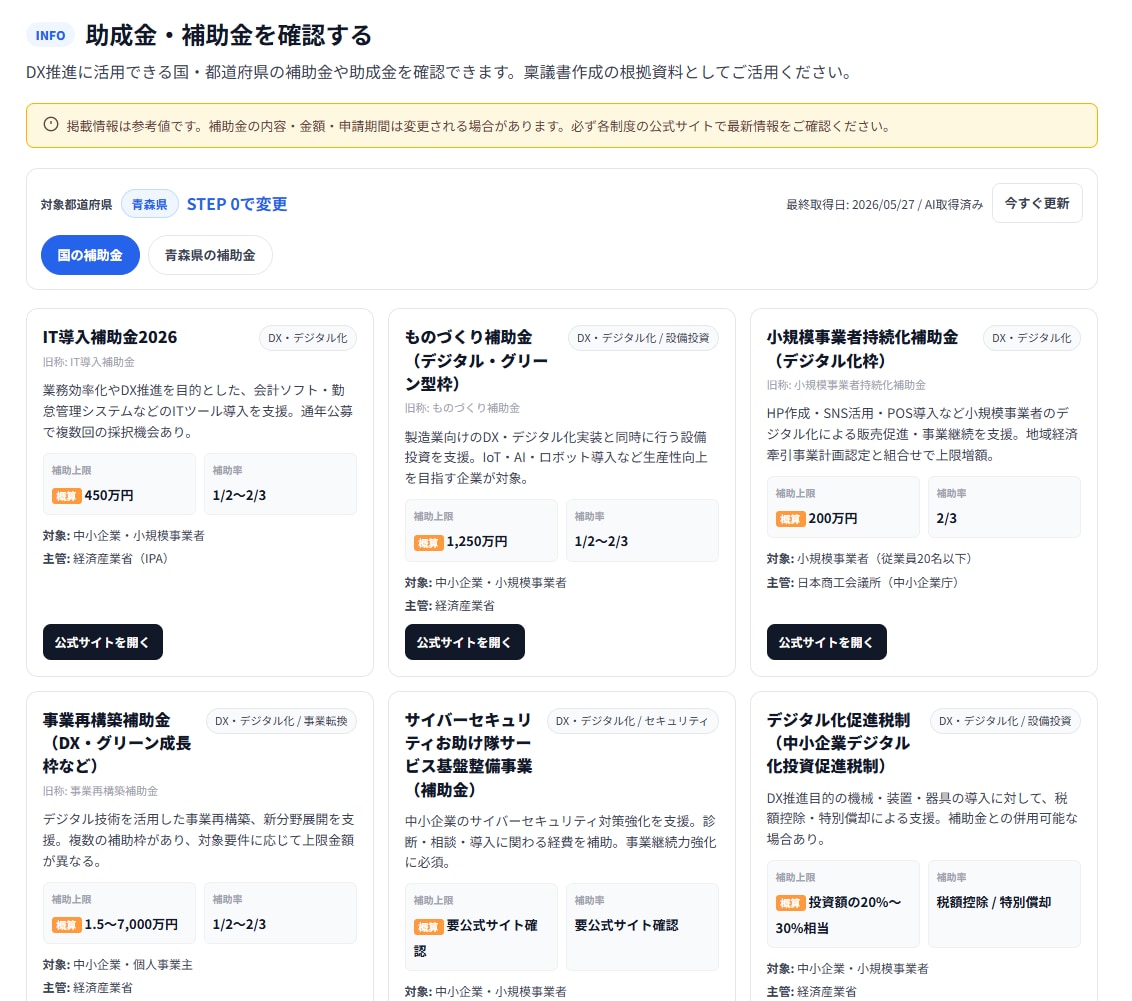Click the DX・デジタル化 tag on IT導入補助金2026

tap(308, 338)
